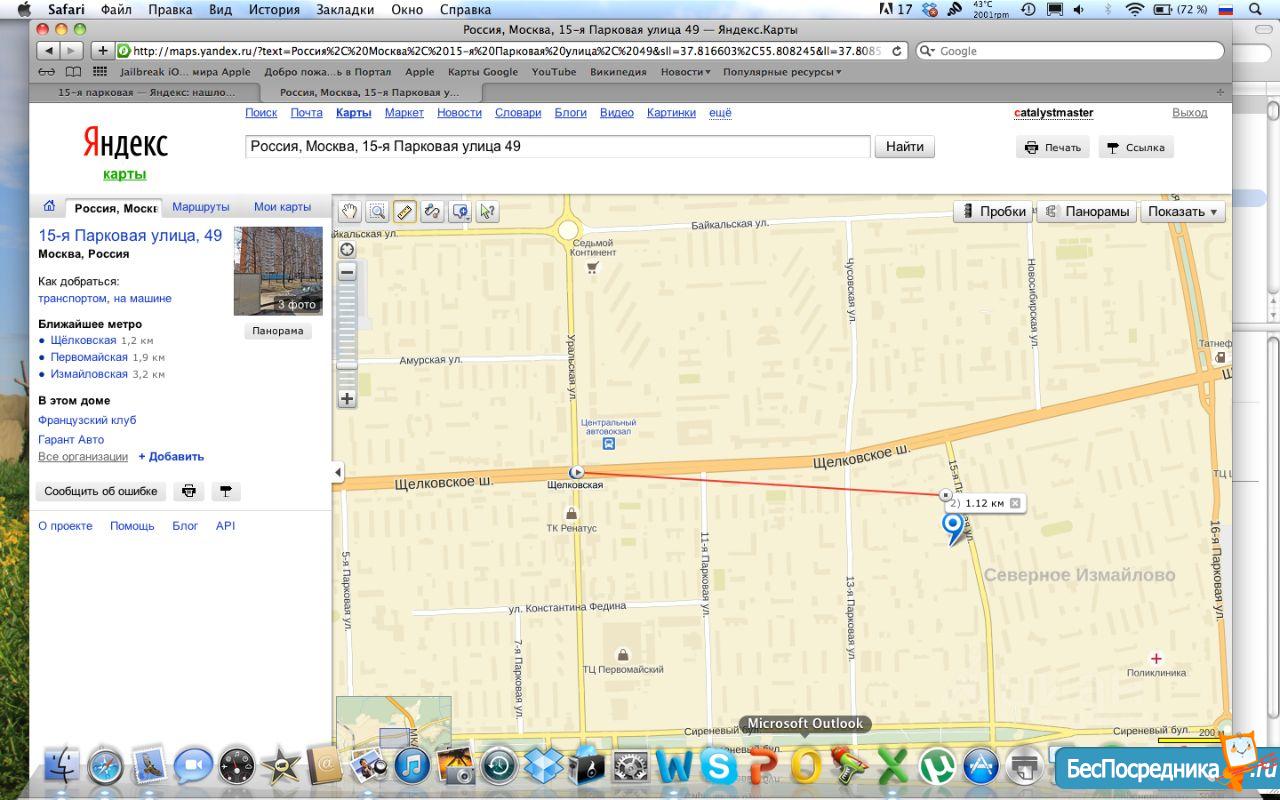Image resolution: width=1280 pixels, height=800 pixels.
Task: Open the Щёлковская metro link
Action: click(83, 340)
